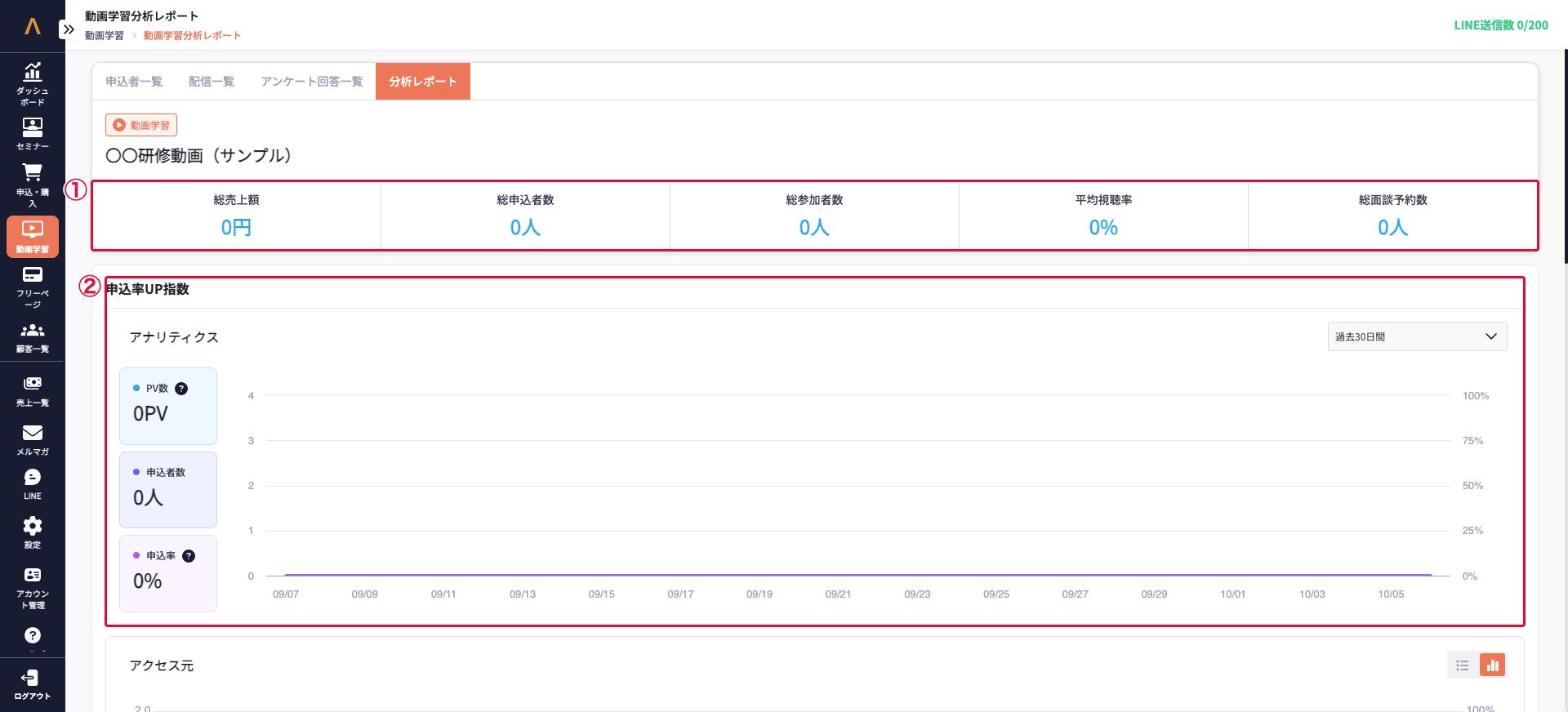Open 売上一覧 sales list
The height and width of the screenshot is (712, 1568).
point(32,391)
